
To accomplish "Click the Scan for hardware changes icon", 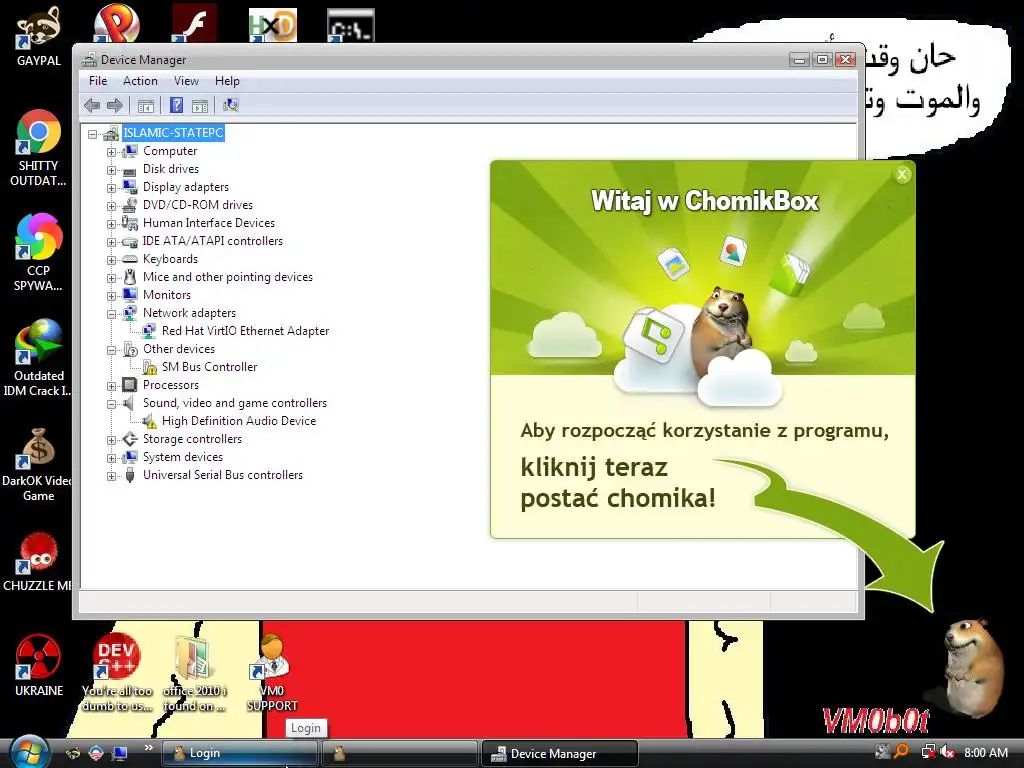I will pyautogui.click(x=231, y=105).
